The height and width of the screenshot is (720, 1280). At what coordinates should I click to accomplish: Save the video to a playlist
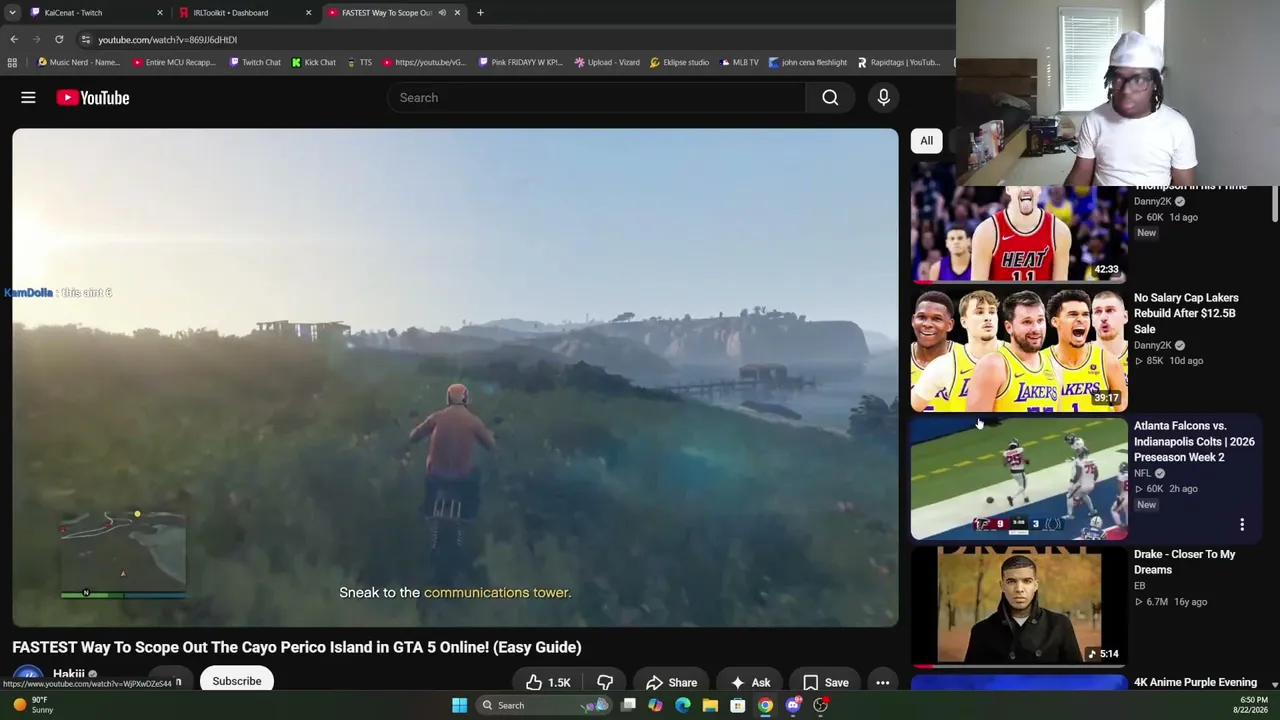point(826,683)
